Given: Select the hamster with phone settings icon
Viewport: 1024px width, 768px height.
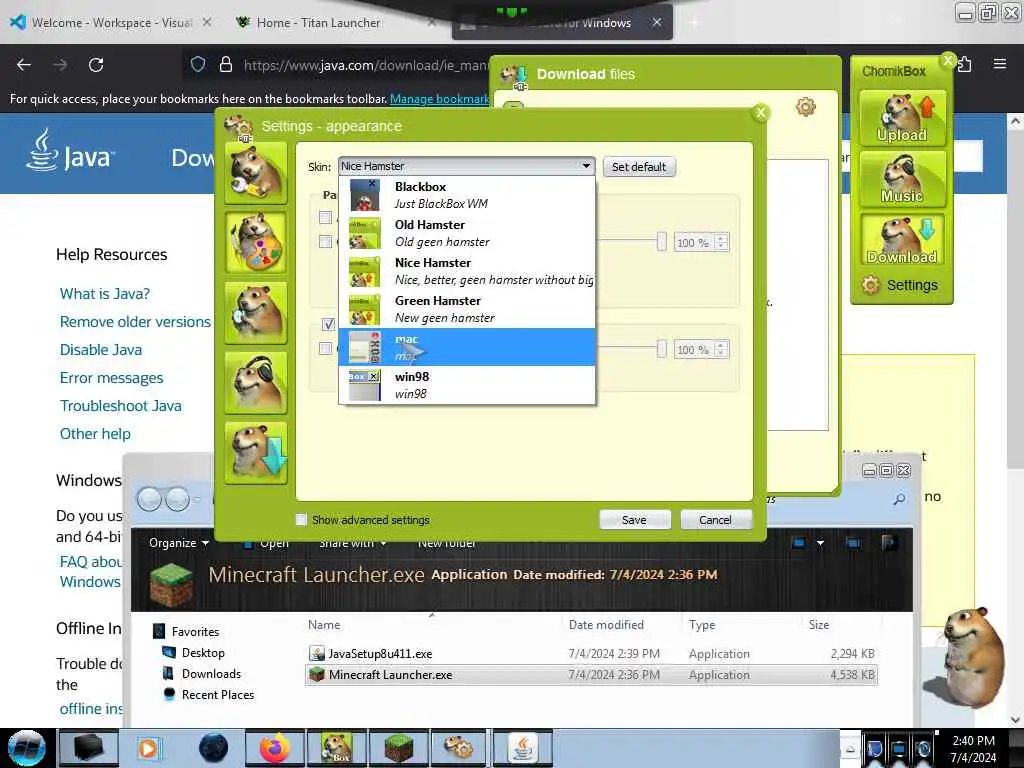Looking at the screenshot, I should 256,313.
